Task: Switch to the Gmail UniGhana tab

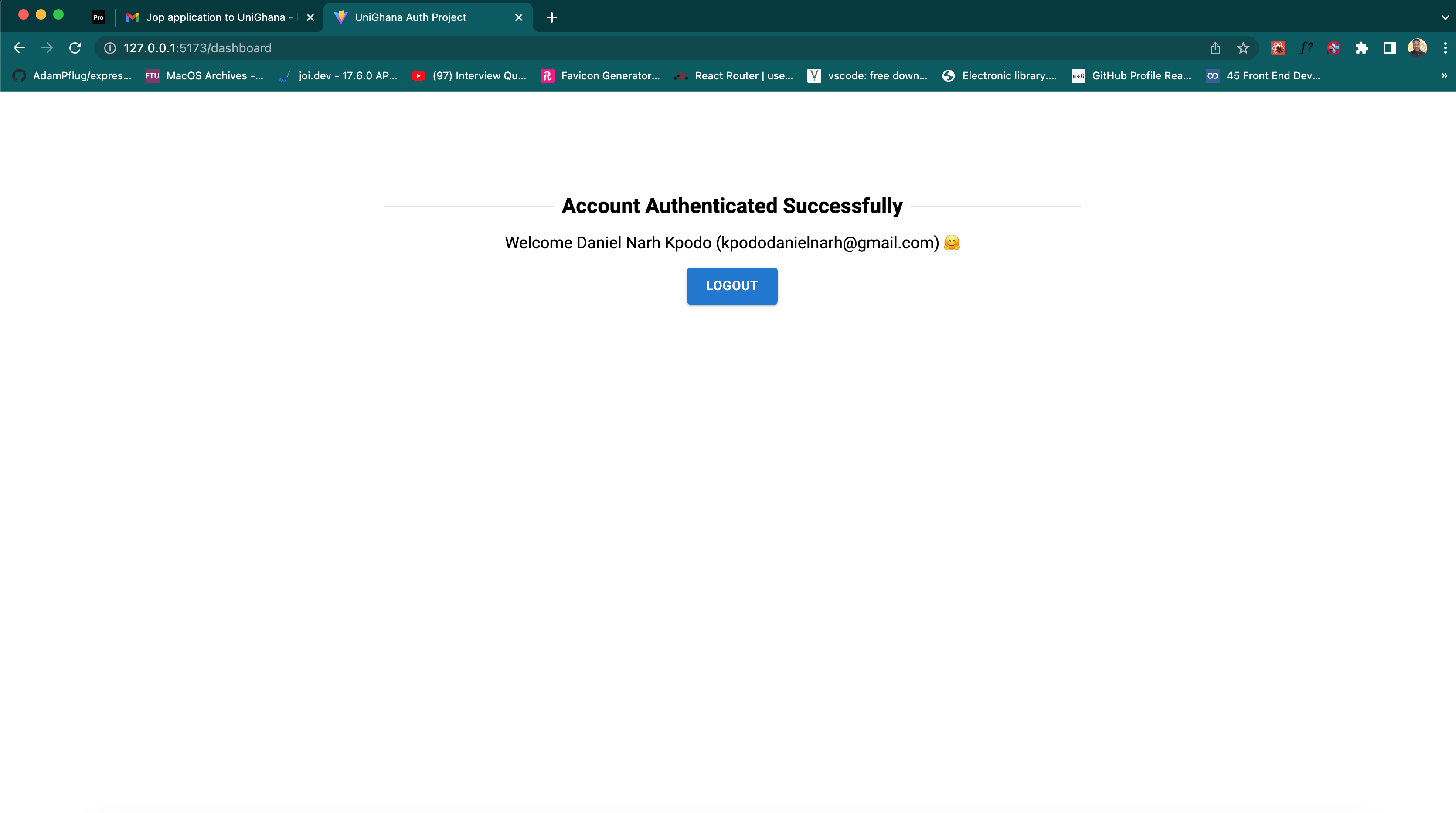Action: [x=215, y=17]
